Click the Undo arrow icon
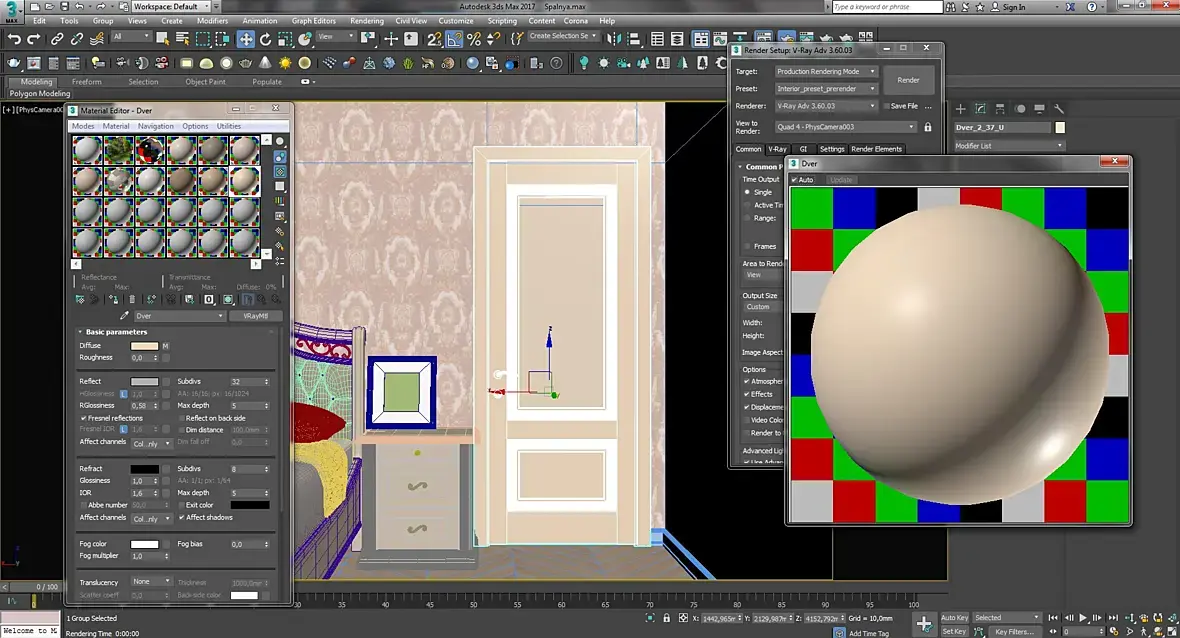Image resolution: width=1180 pixels, height=638 pixels. (x=14, y=39)
